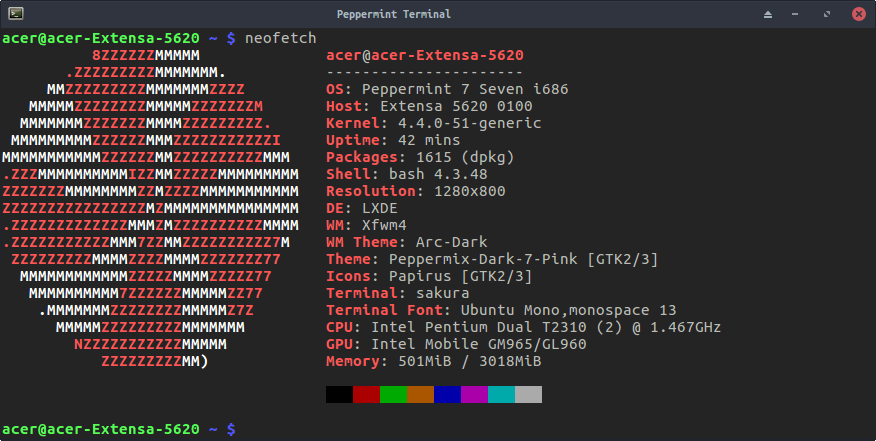Click the black color block
876x441 pixels.
pos(340,394)
